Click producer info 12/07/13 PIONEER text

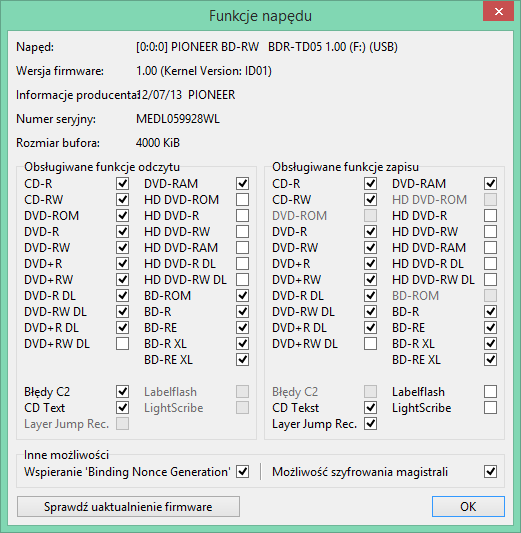pyautogui.click(x=186, y=95)
